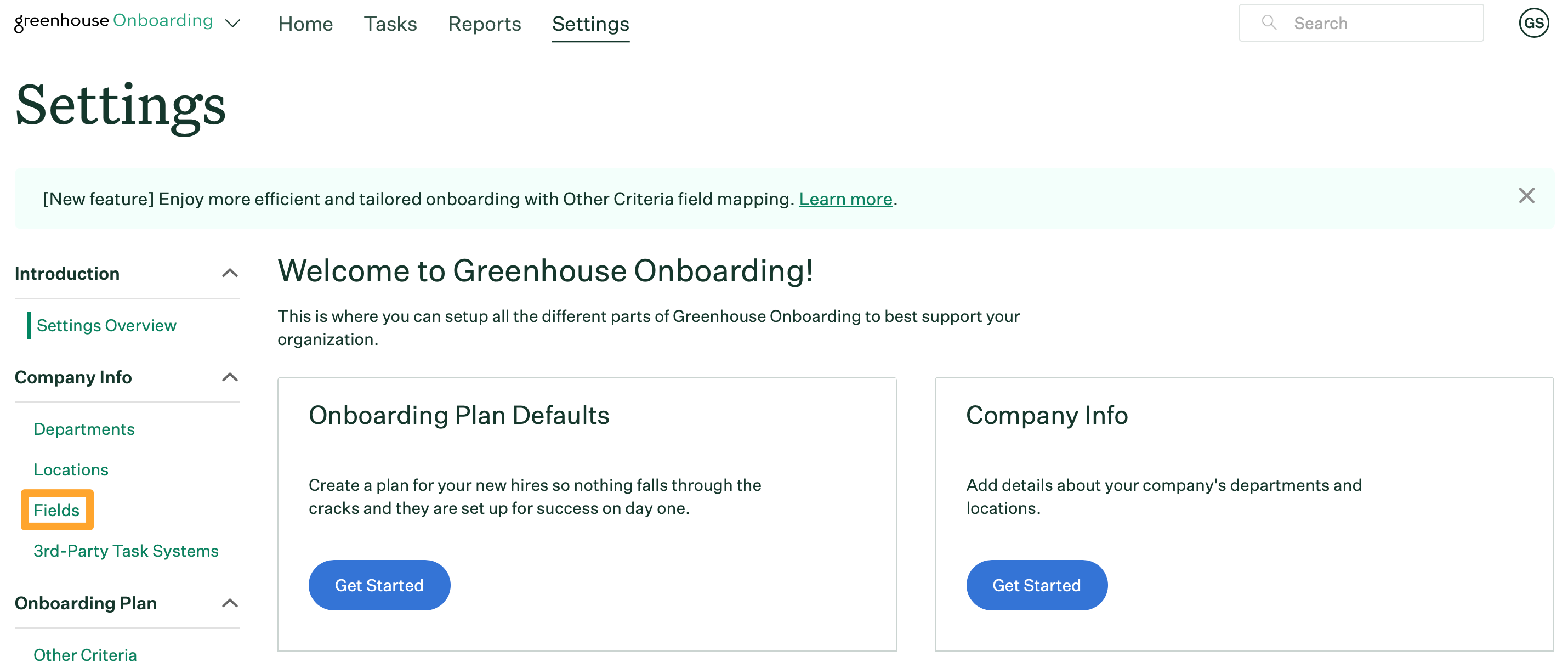Screen dimensions: 1568x668
Task: Collapse the Company Info sidebar section
Action: coord(230,377)
